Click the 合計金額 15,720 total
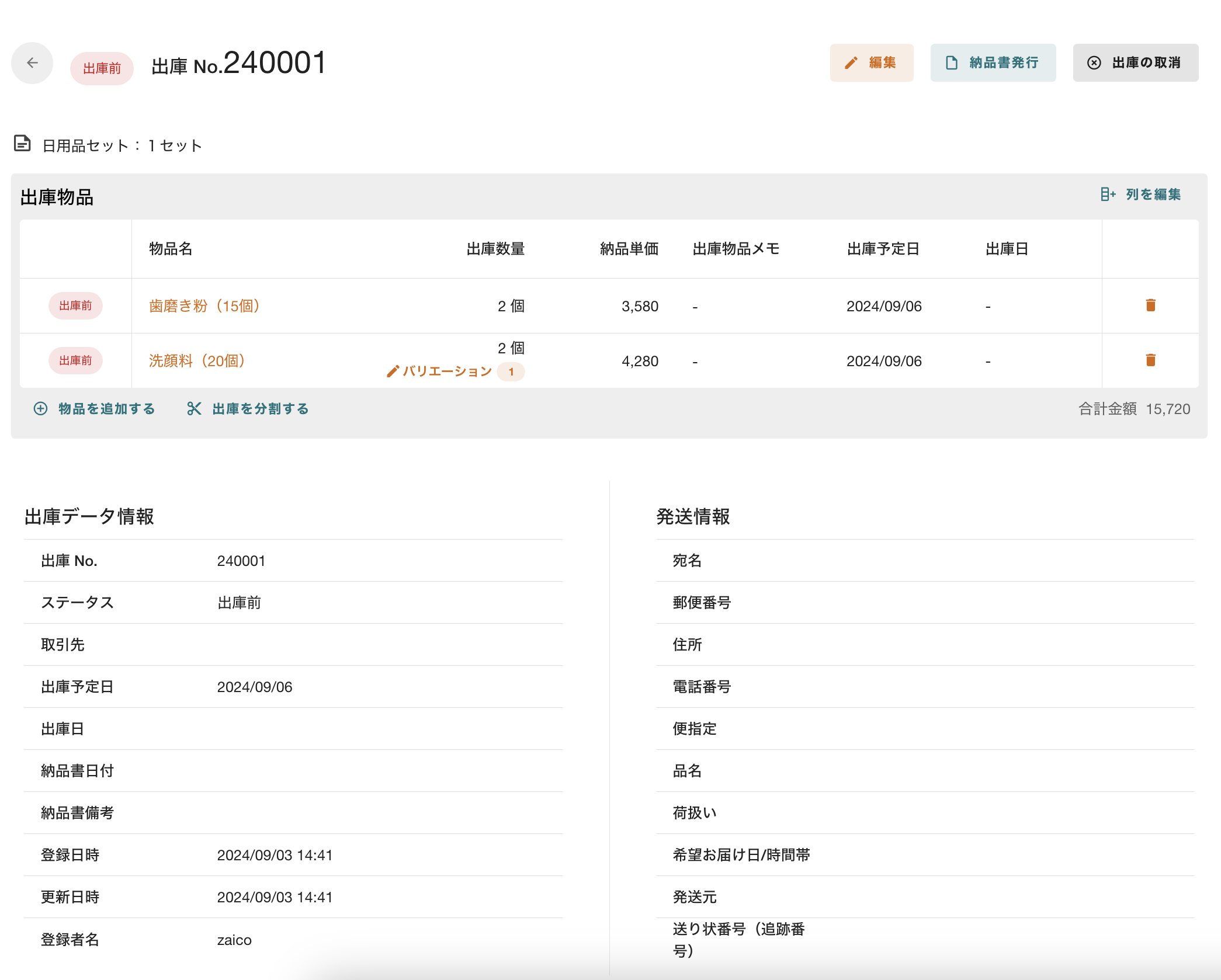 point(1134,409)
